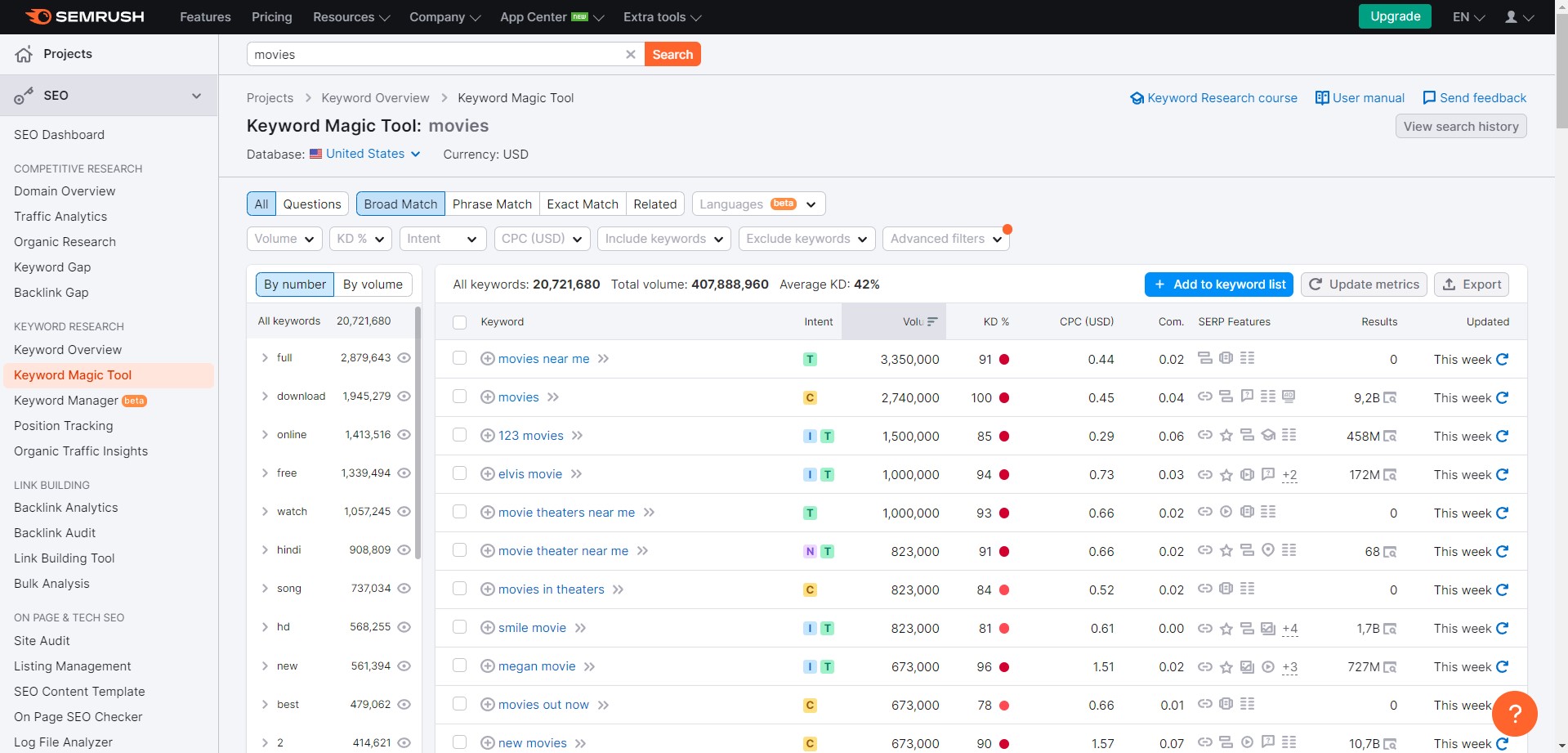
Task: Open the Keyword Research course link
Action: pos(1213,98)
